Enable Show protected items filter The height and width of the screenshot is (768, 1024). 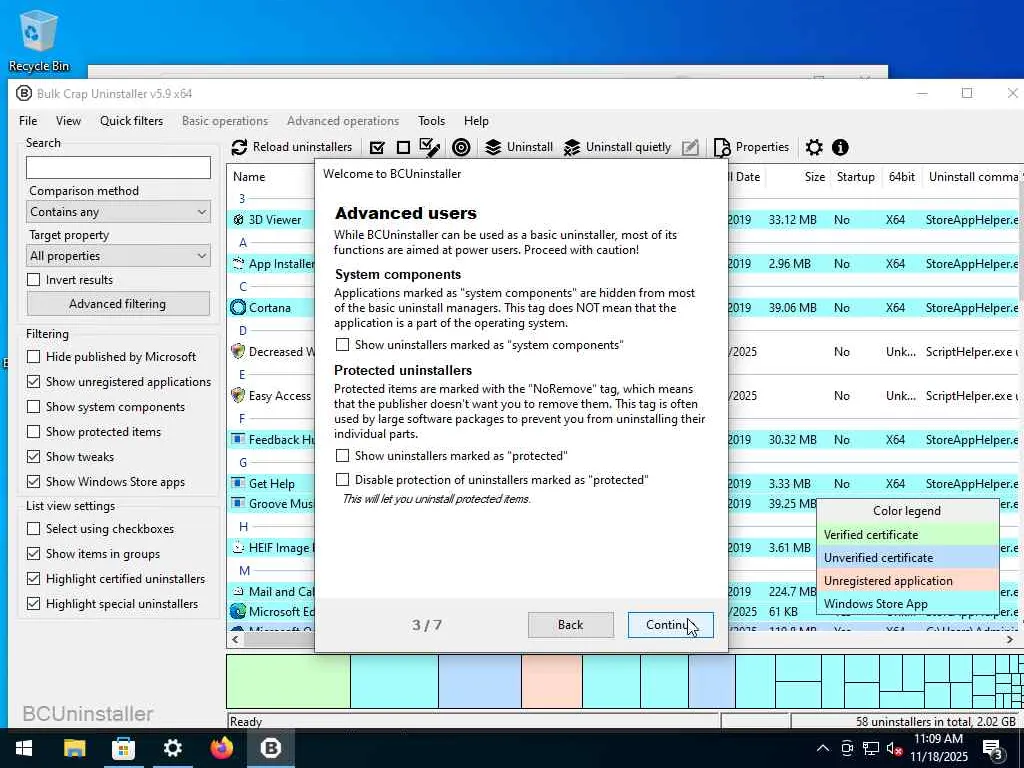click(33, 432)
